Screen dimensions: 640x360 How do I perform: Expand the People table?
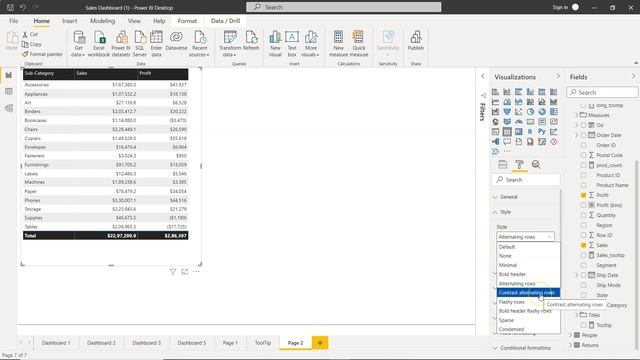571,335
